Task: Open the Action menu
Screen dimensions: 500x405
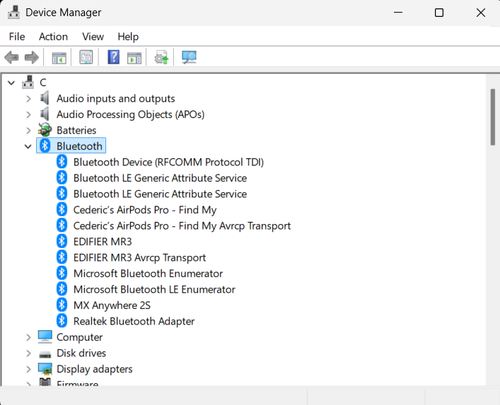Action: [53, 36]
